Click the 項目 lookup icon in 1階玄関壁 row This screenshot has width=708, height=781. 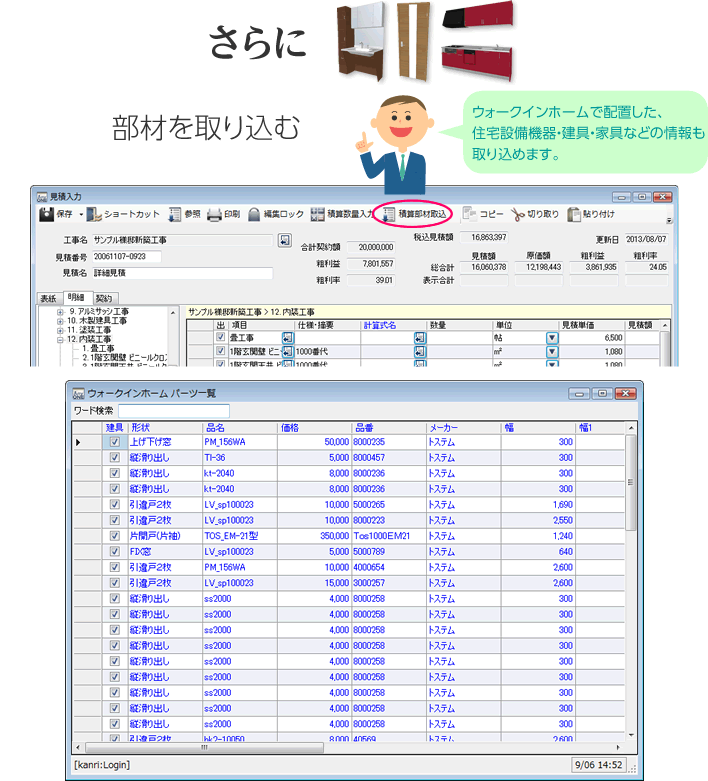(288, 351)
